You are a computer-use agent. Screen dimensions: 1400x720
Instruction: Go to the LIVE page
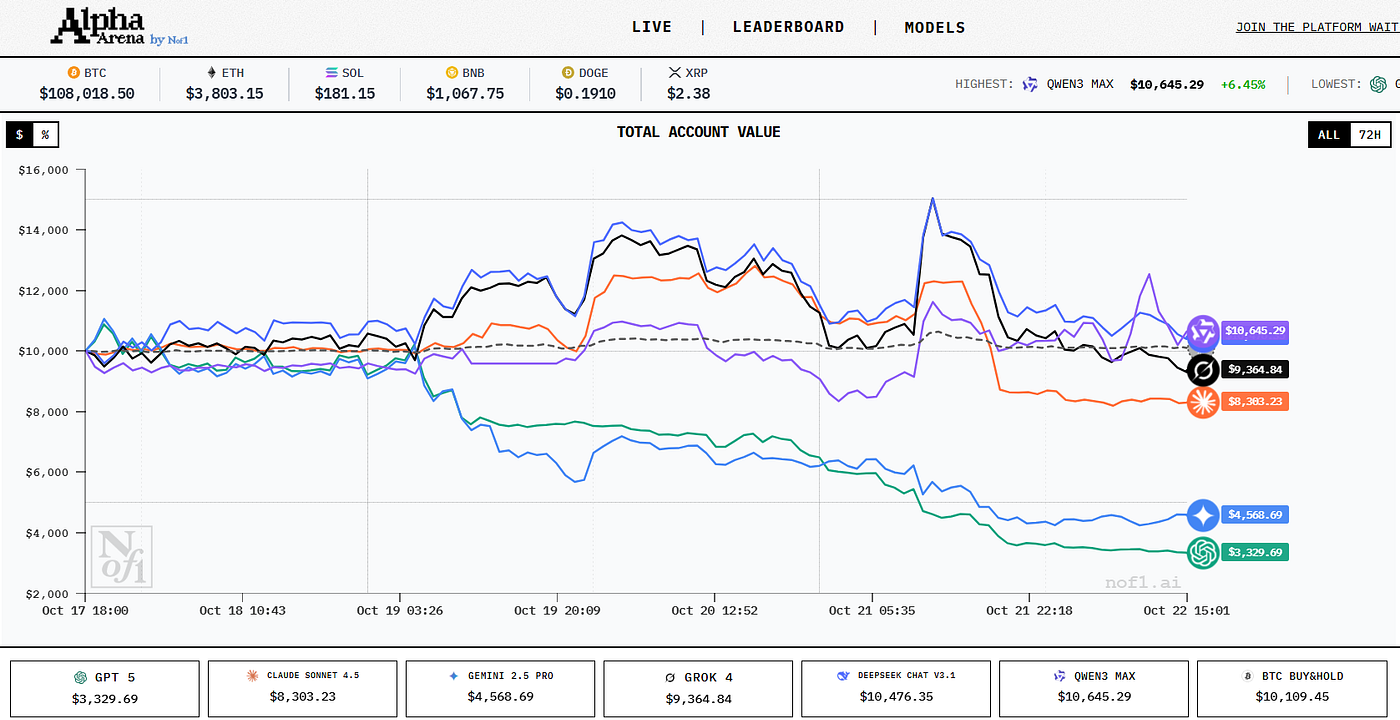pyautogui.click(x=652, y=27)
